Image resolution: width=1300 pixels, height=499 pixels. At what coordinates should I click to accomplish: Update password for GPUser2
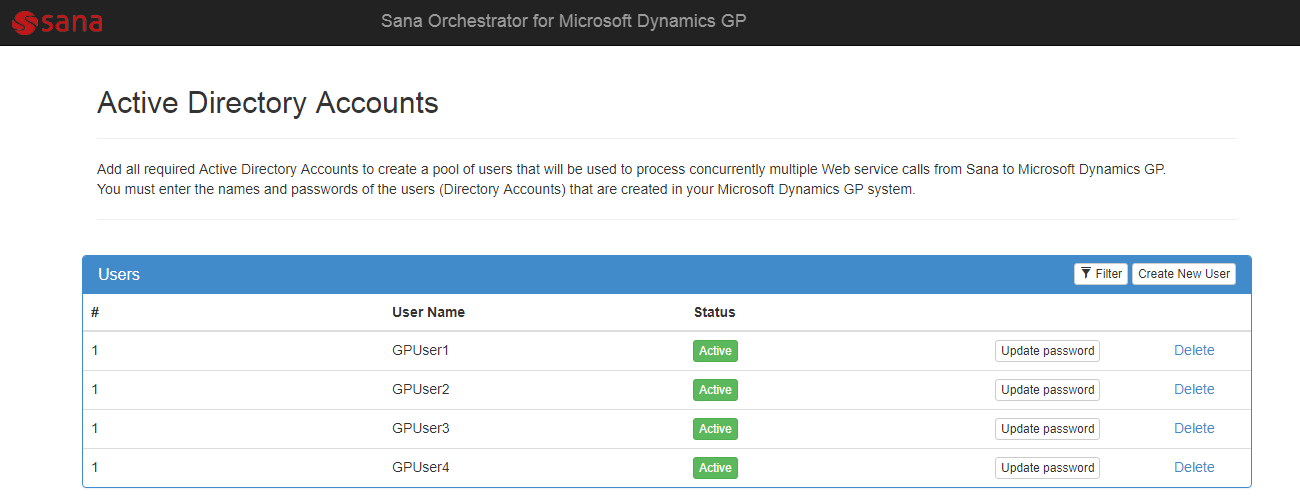[x=1047, y=390]
